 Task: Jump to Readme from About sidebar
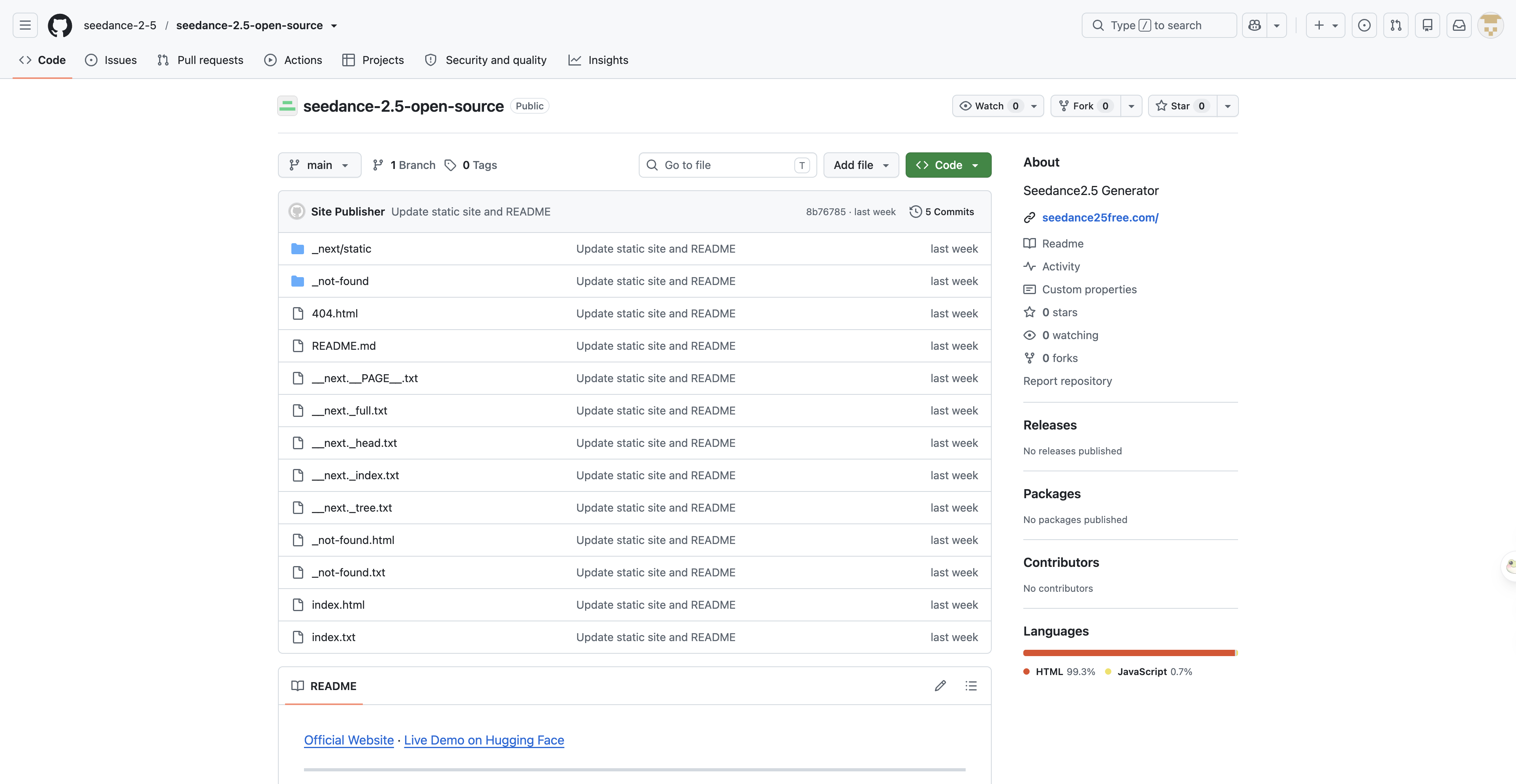click(1053, 244)
